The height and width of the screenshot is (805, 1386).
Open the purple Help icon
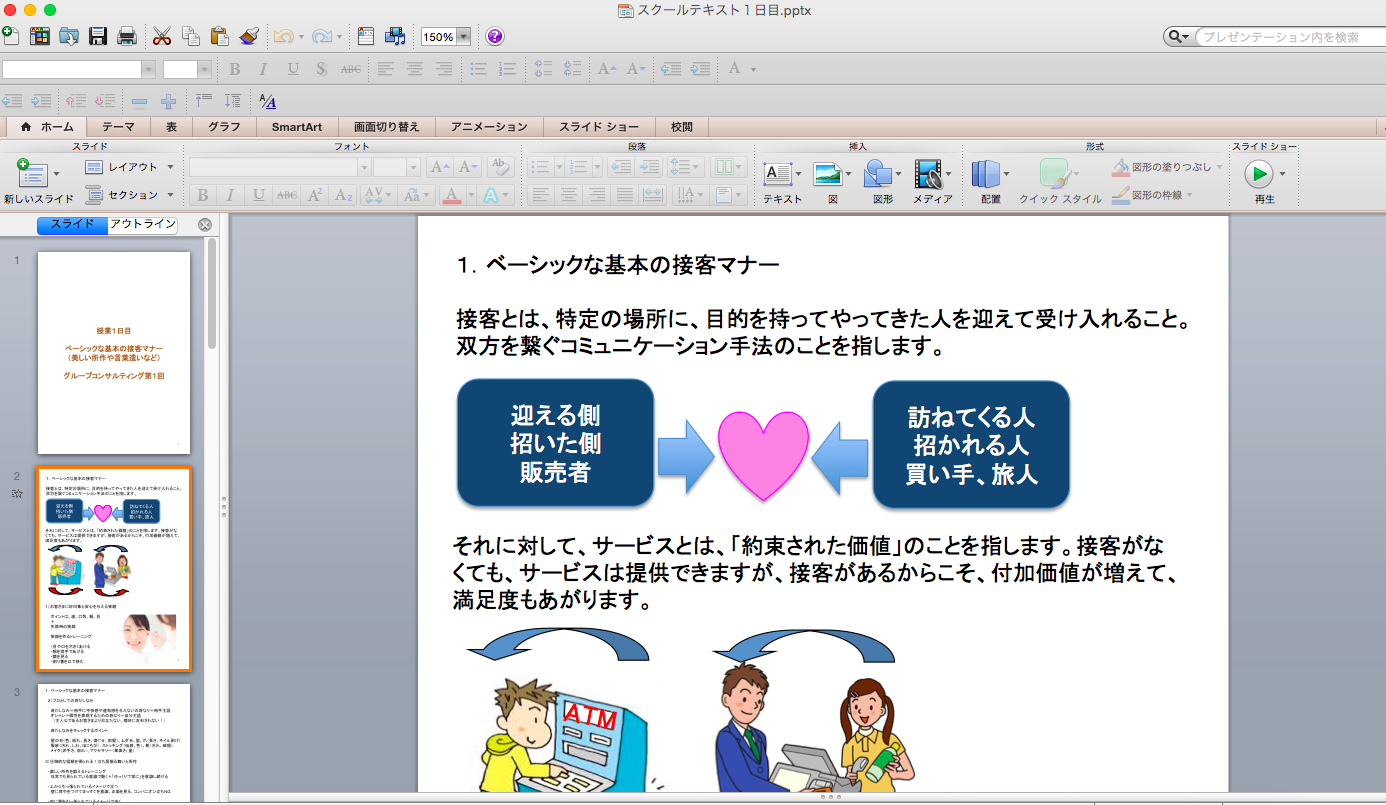495,37
